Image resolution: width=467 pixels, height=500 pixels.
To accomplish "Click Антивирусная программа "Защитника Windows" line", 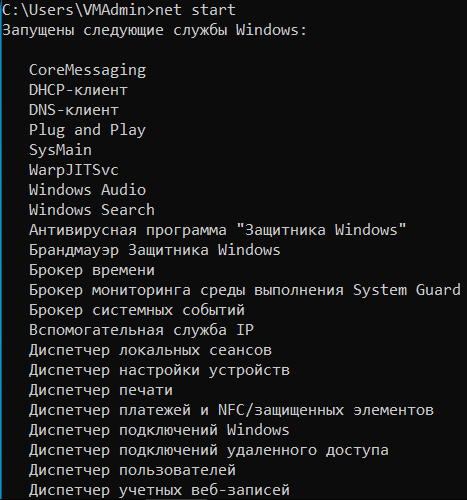I will 218,230.
